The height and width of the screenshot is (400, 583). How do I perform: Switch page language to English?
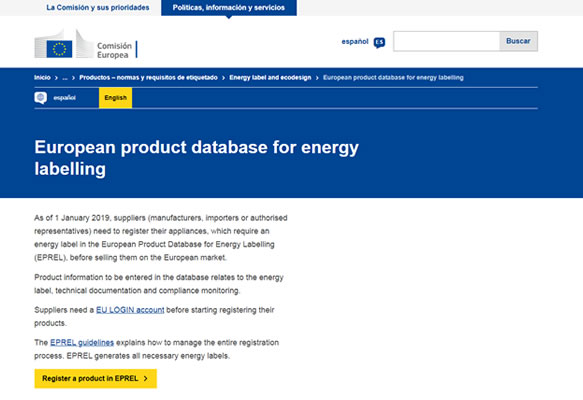point(115,98)
